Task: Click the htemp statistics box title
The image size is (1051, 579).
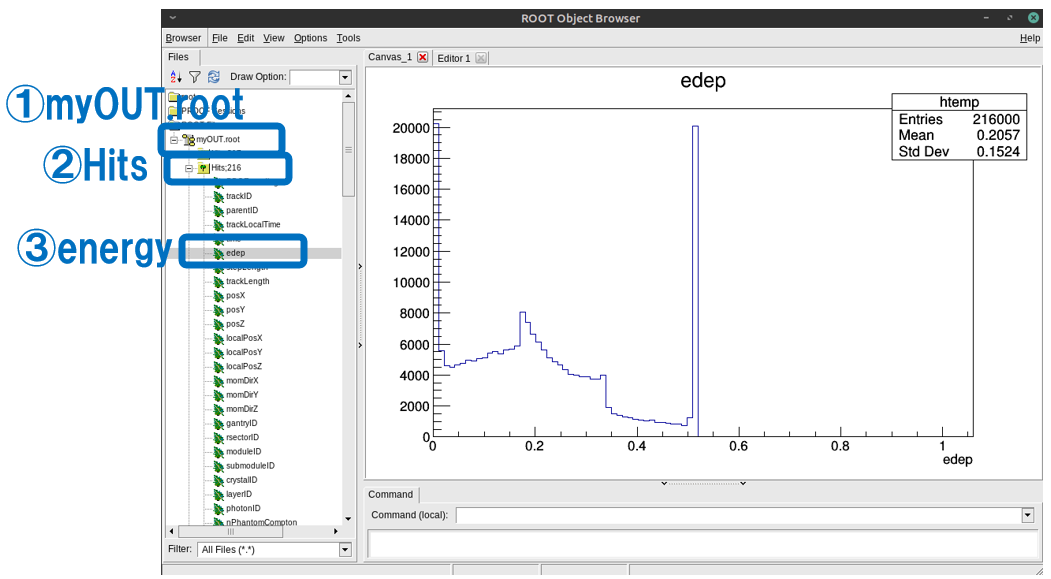Action: (x=959, y=102)
